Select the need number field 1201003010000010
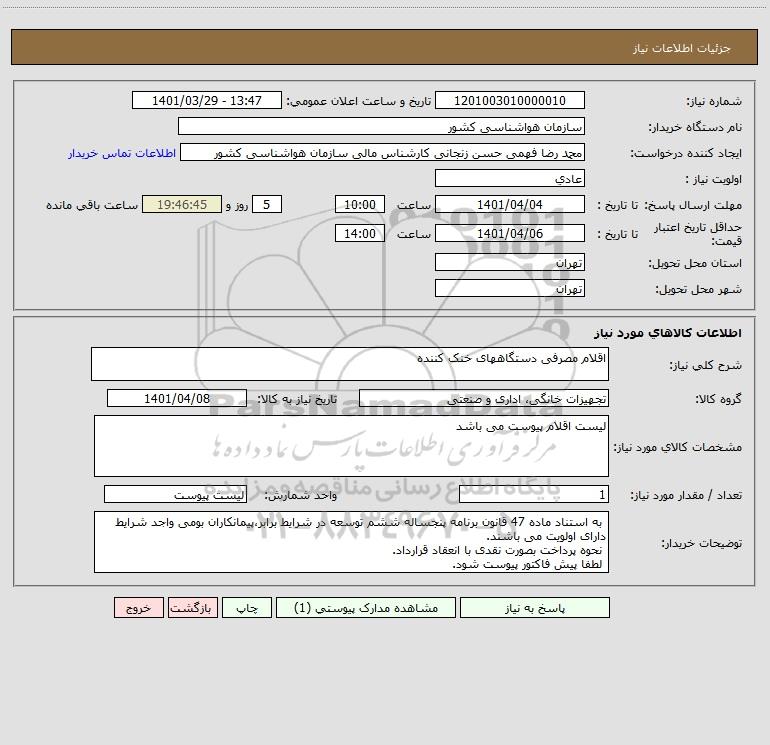The height and width of the screenshot is (745, 770). pyautogui.click(x=510, y=100)
